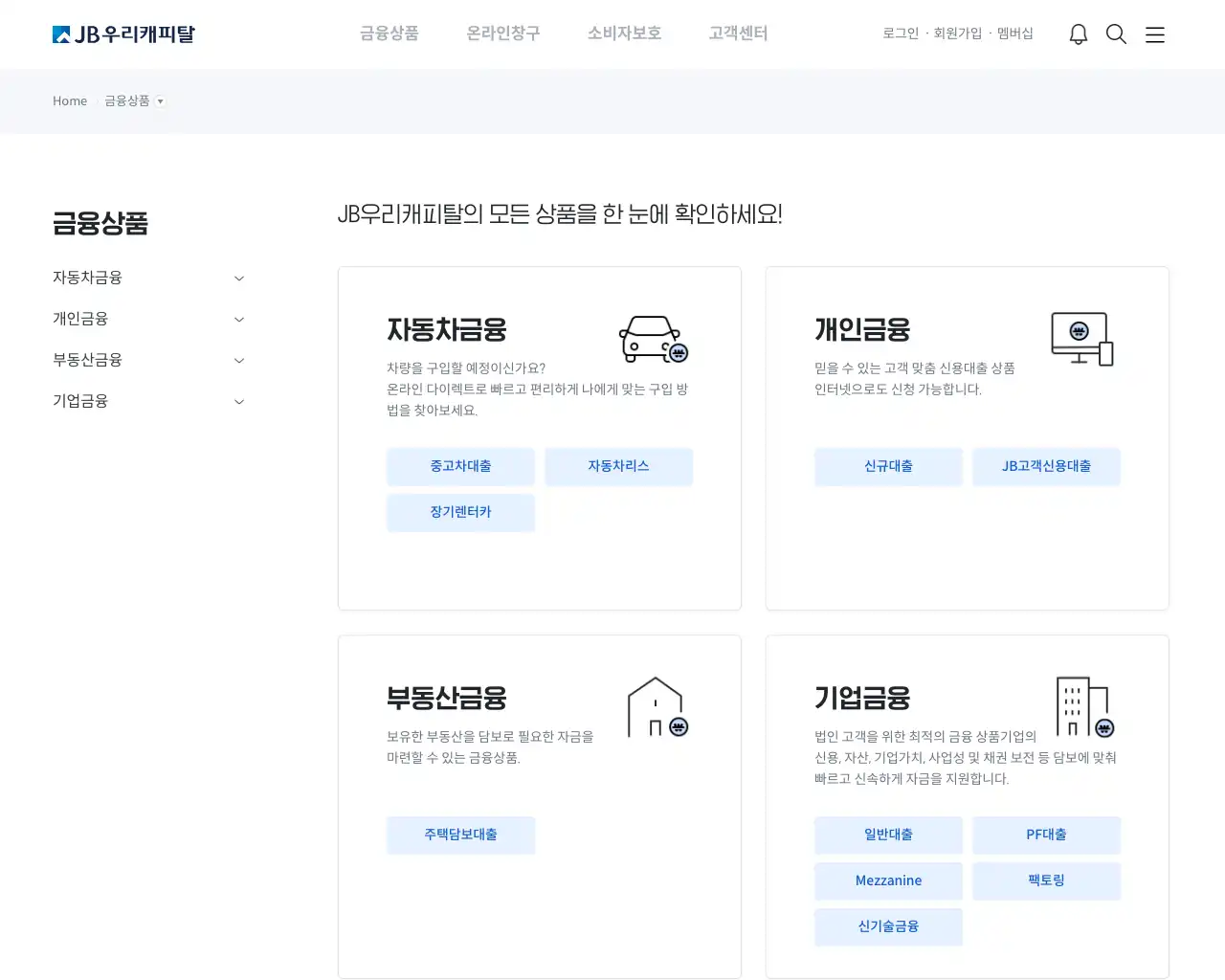Click the 신규대출 button
Screen dimensions: 1225x980
click(x=888, y=466)
